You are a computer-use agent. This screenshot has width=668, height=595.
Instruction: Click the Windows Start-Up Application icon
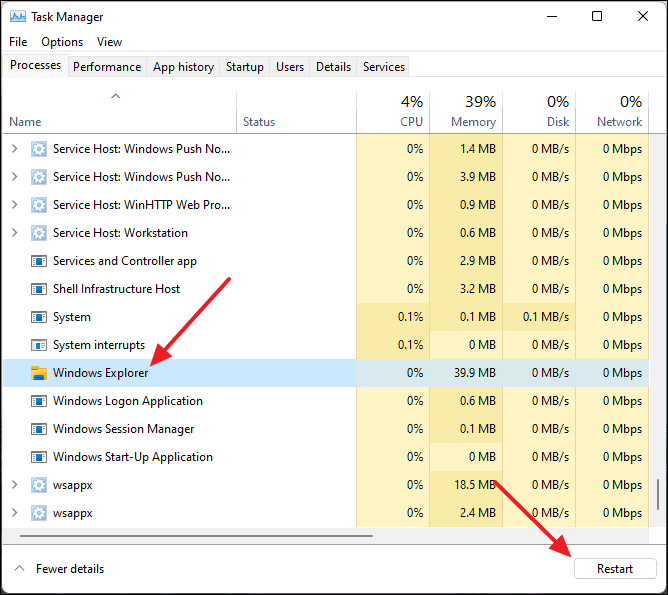pyautogui.click(x=39, y=457)
